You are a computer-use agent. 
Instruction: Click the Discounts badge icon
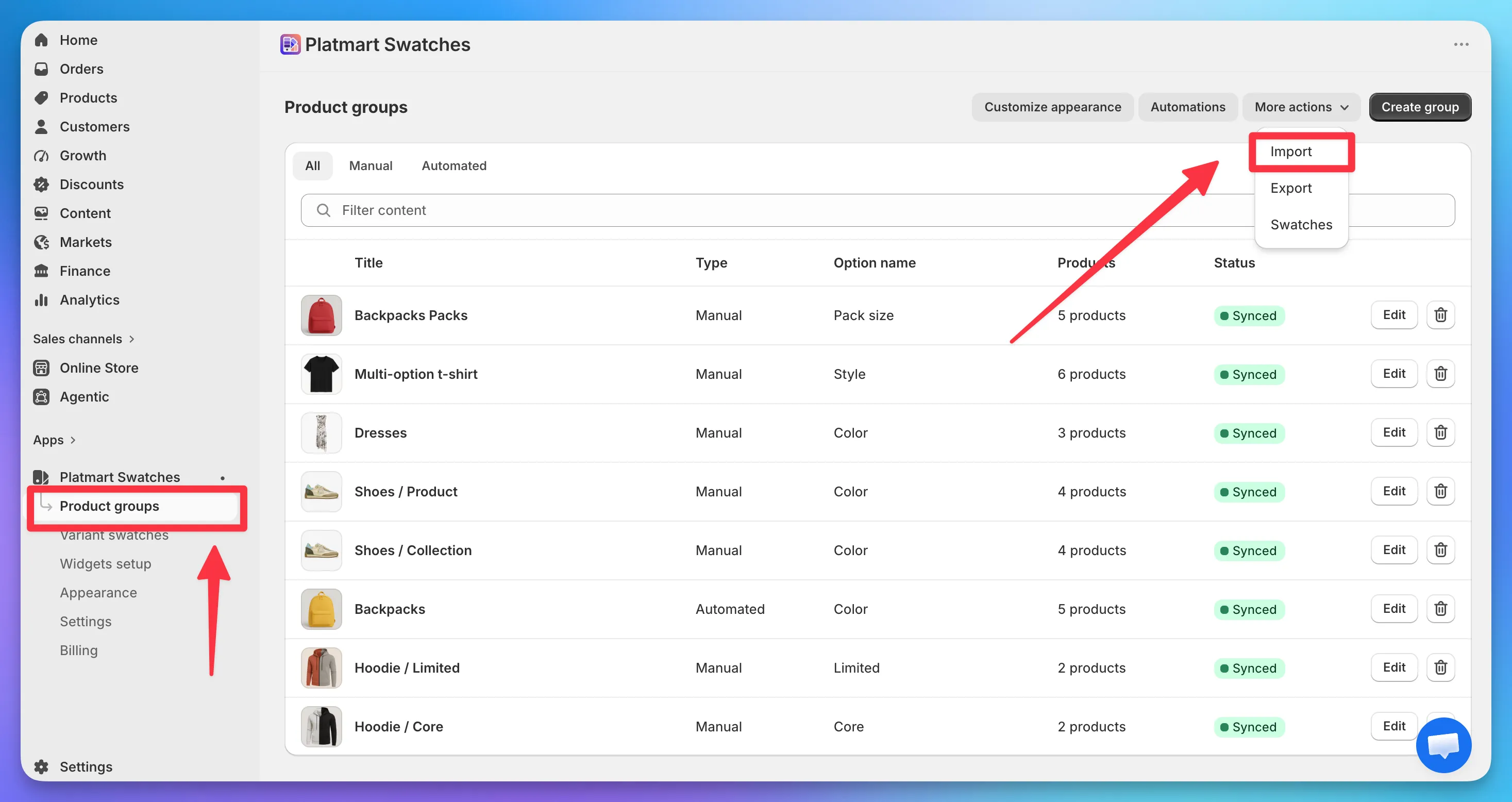41,185
